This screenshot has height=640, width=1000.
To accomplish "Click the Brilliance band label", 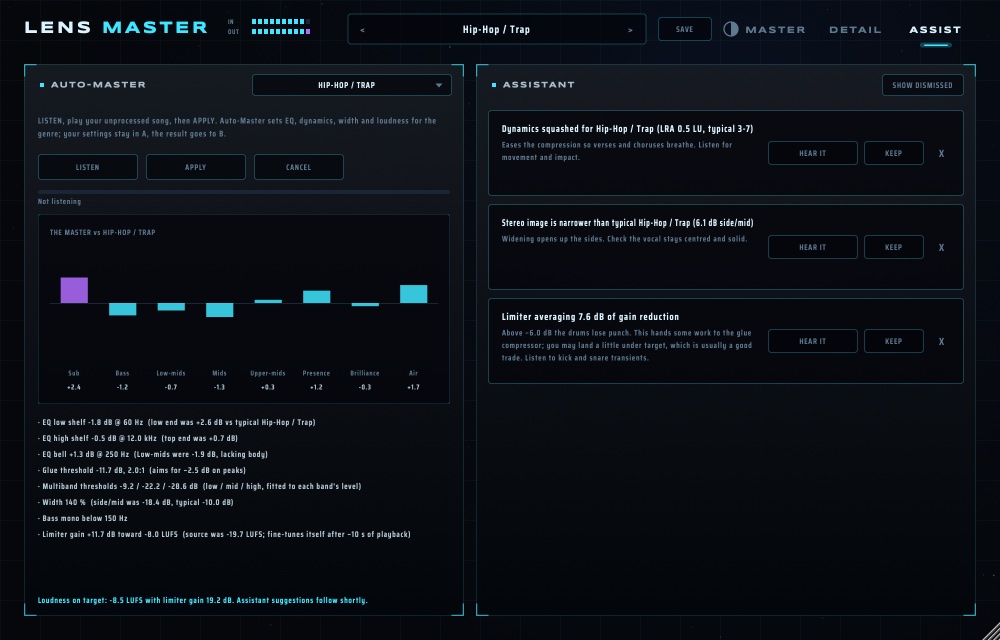I will pos(365,374).
